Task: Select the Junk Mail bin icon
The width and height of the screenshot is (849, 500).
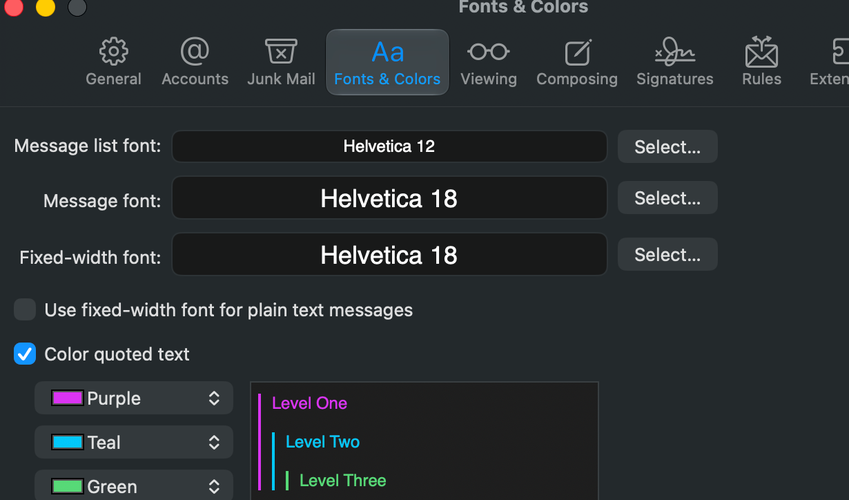Action: pyautogui.click(x=280, y=52)
